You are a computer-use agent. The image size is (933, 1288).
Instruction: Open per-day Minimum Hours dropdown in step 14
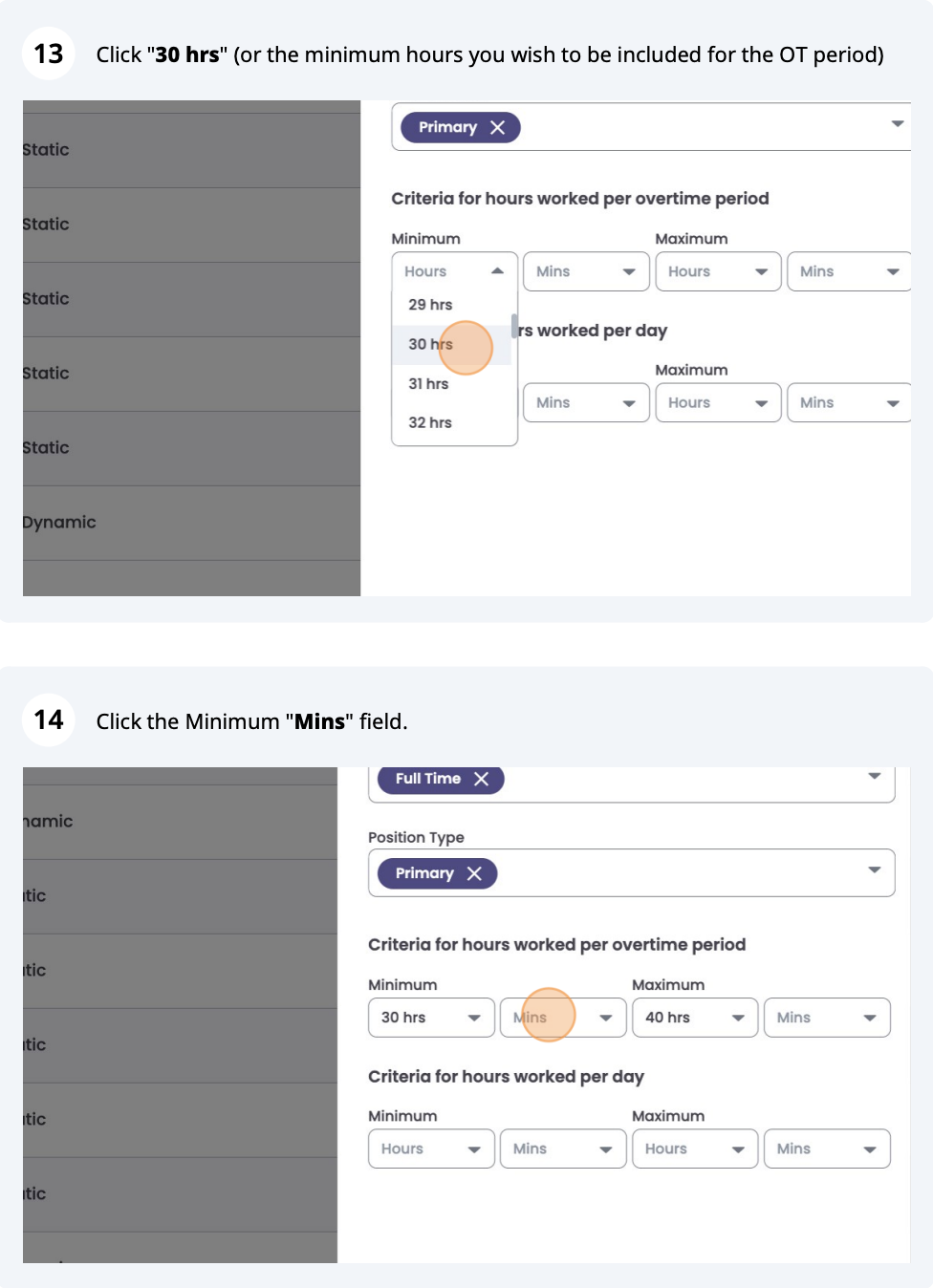point(431,1148)
